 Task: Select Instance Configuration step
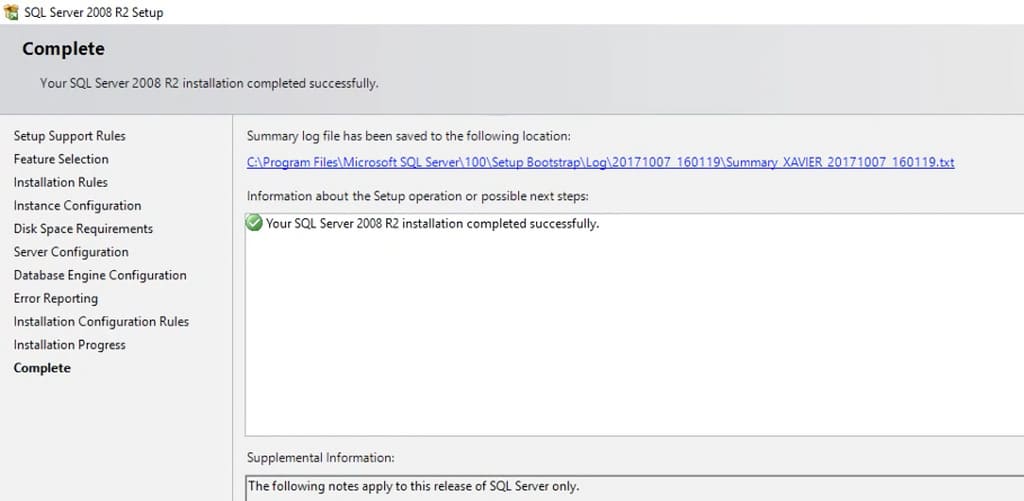point(77,205)
